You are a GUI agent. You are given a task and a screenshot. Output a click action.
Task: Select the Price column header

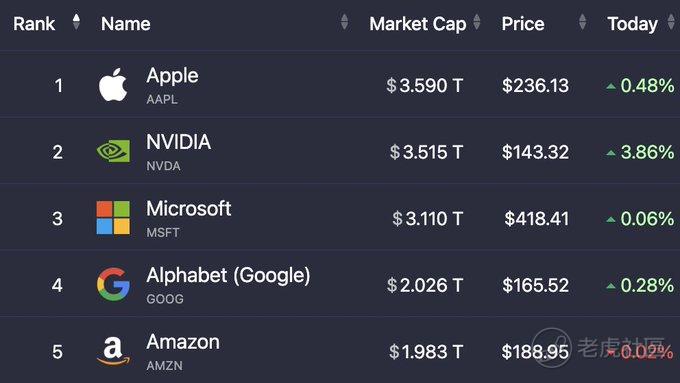click(523, 24)
